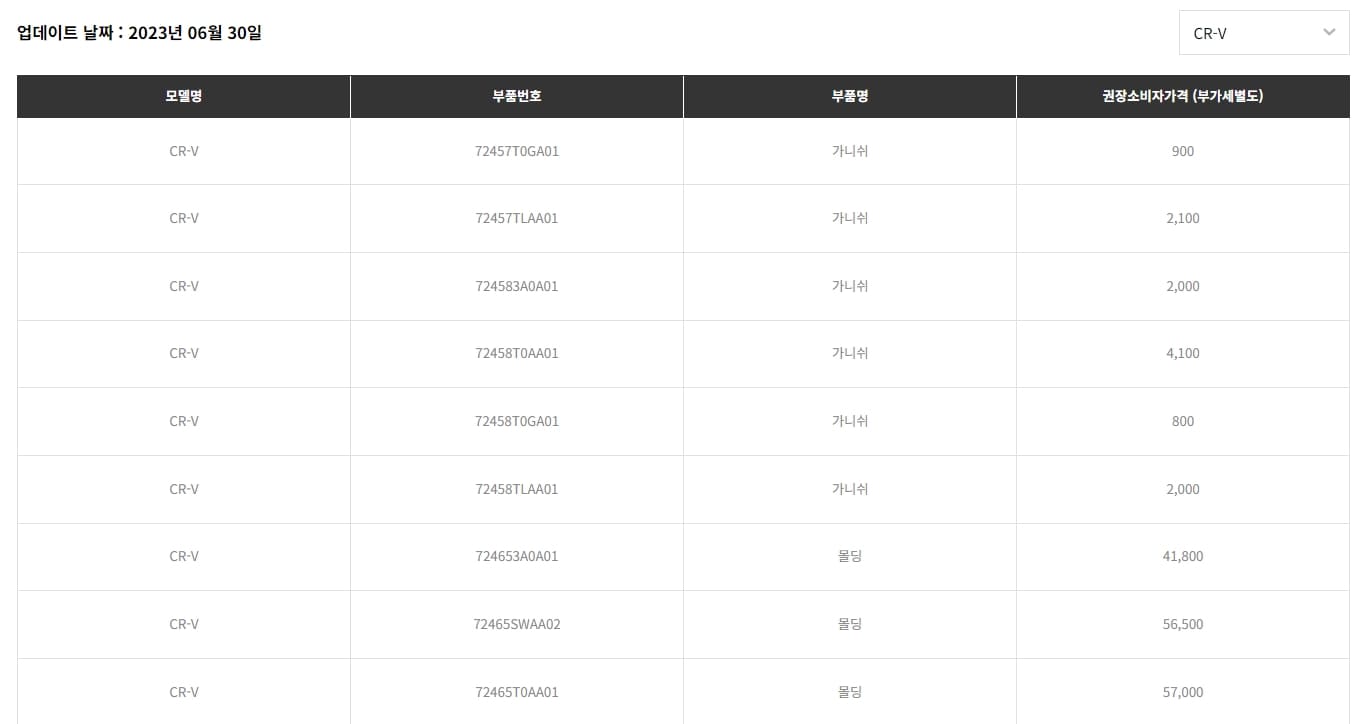This screenshot has width=1365, height=724.
Task: Click the 부품명 column header
Action: coord(850,97)
